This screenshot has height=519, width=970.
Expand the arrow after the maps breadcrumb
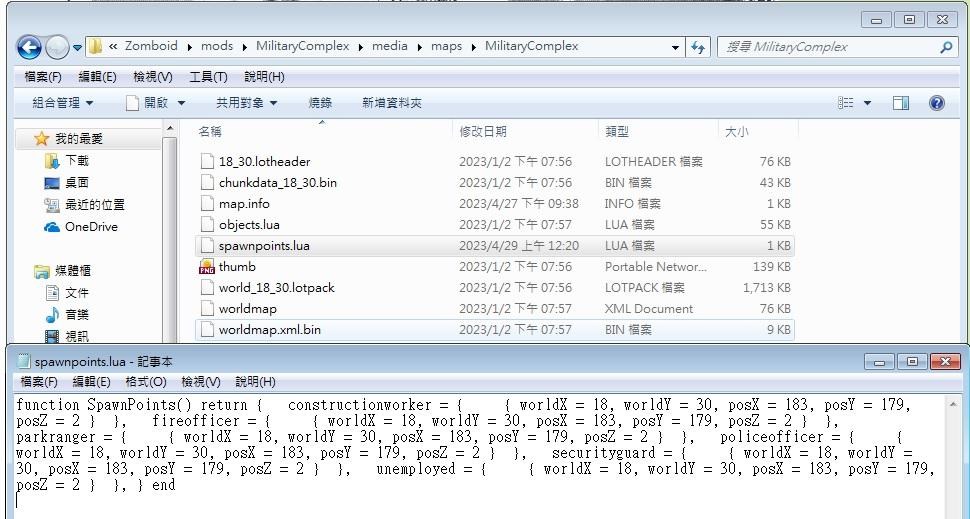click(x=474, y=47)
